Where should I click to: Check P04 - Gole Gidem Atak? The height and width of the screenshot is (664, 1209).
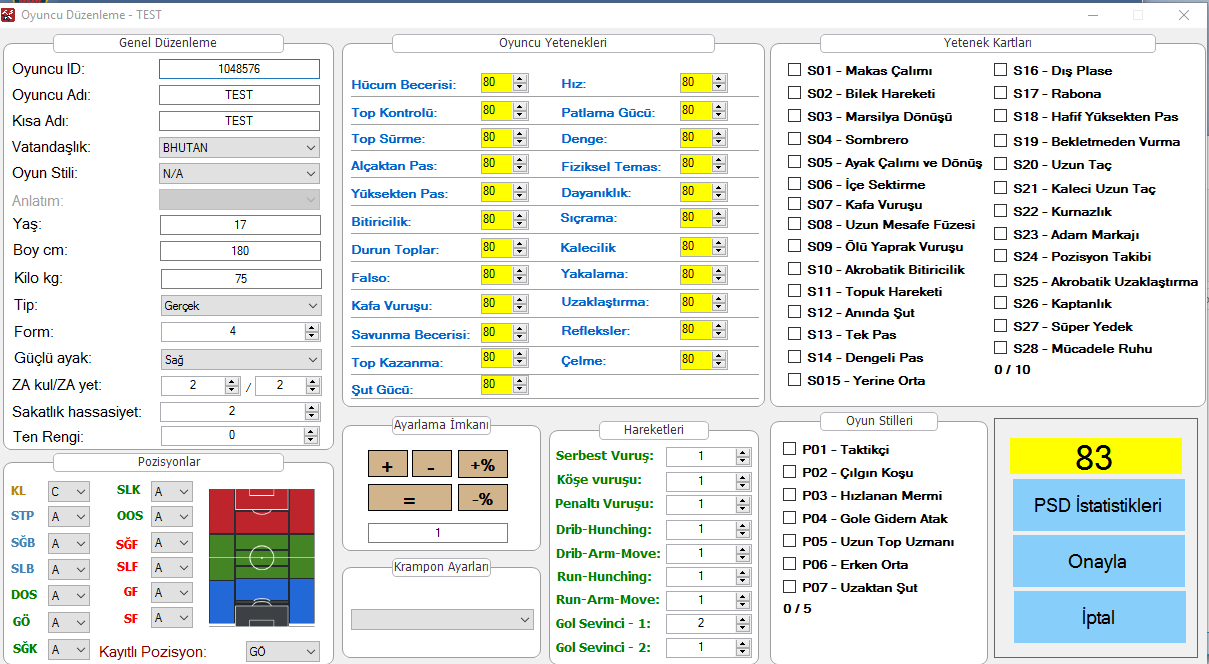[x=790, y=518]
